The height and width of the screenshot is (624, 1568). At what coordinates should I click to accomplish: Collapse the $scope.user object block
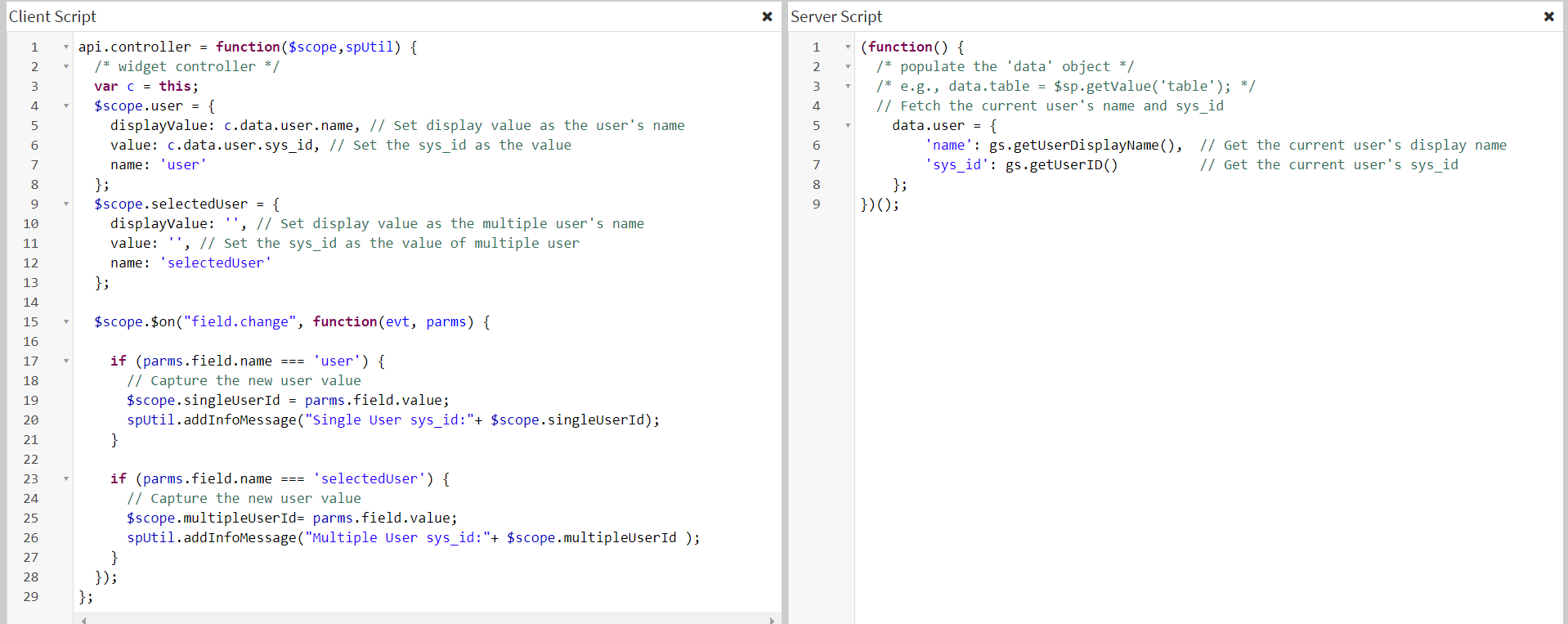point(66,106)
